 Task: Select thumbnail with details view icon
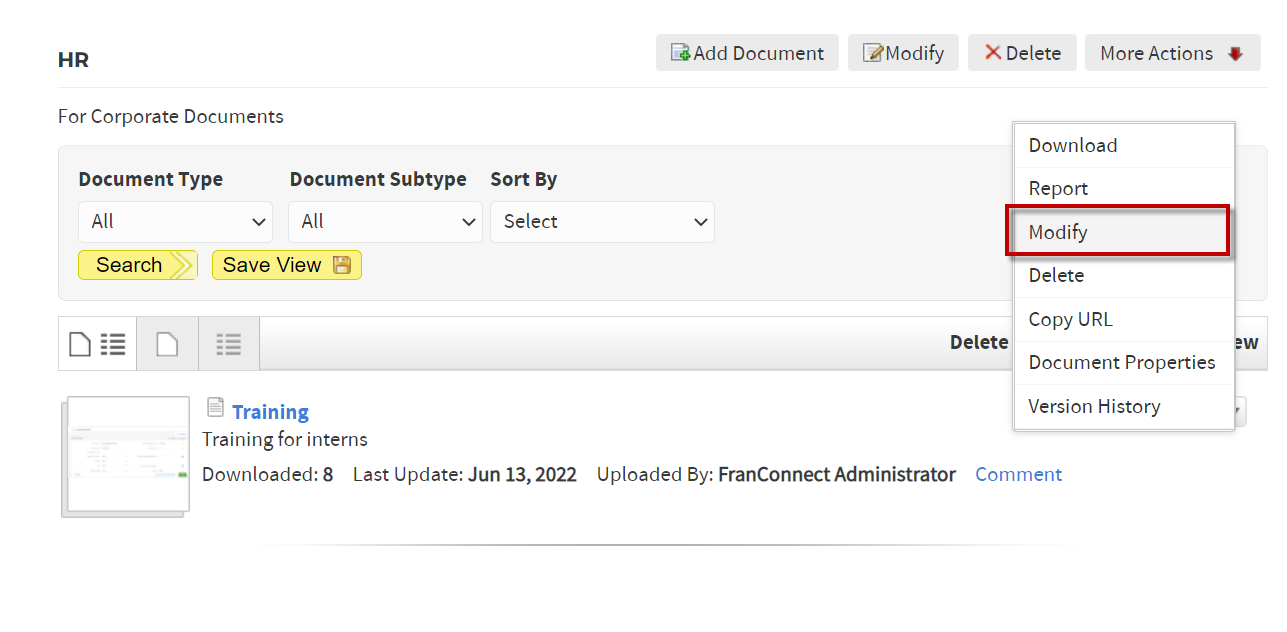97,344
